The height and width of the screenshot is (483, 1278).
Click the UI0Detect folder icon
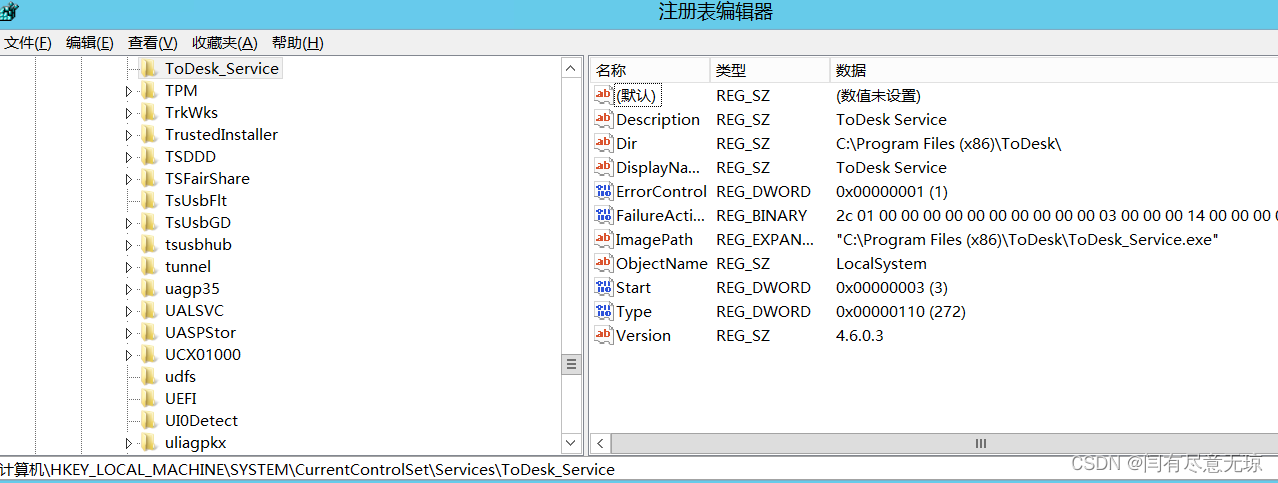[149, 420]
